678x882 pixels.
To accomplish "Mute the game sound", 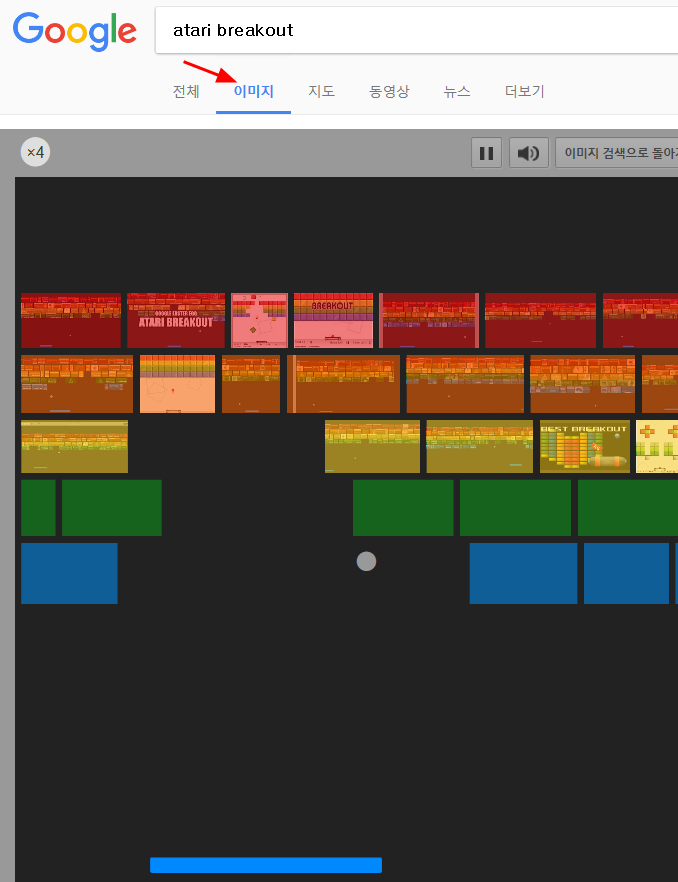I will click(528, 152).
